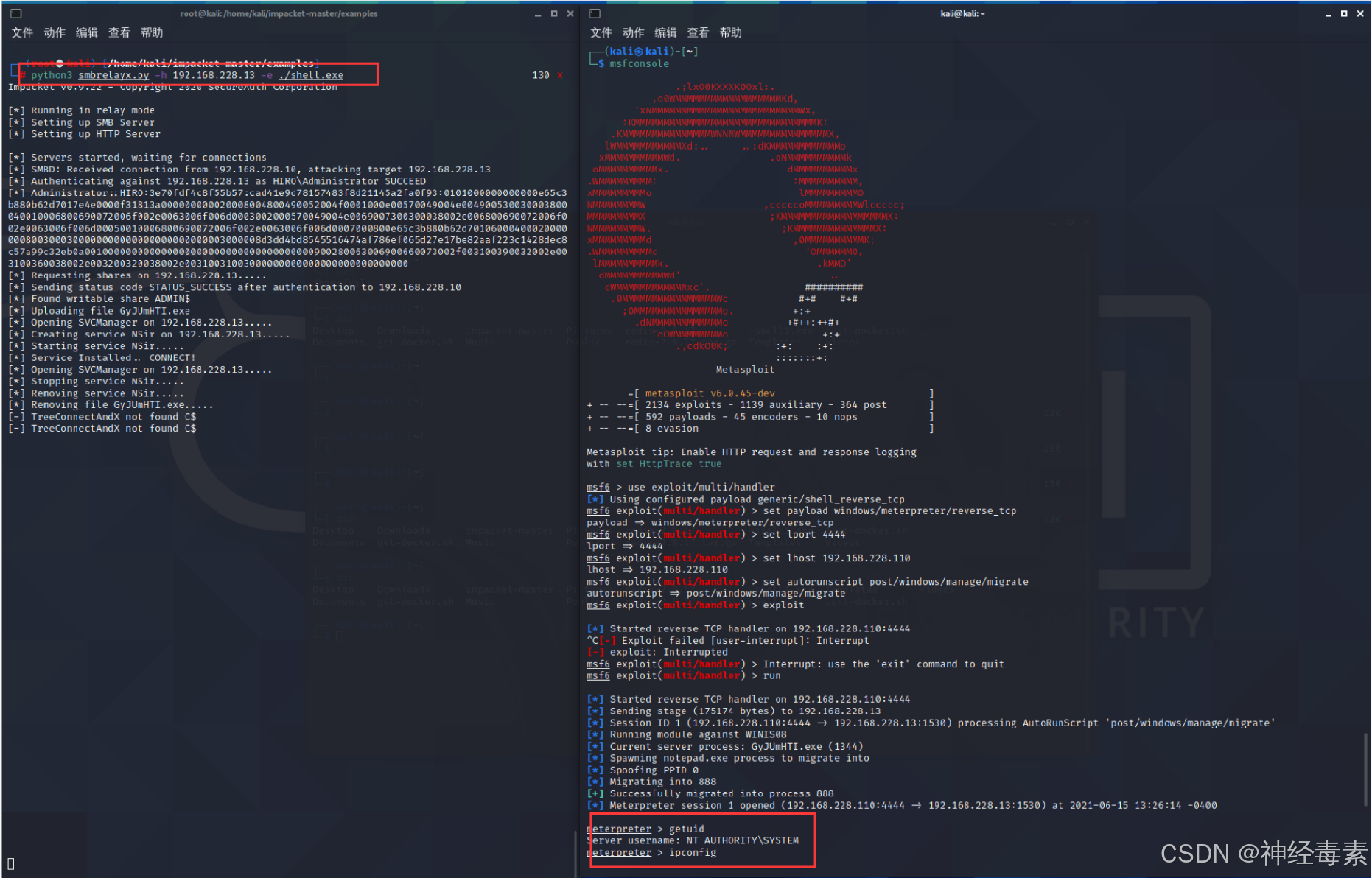Open 动作 menu in right kali@kali terminal
Screen dimensions: 1372x878
pyautogui.click(x=634, y=32)
